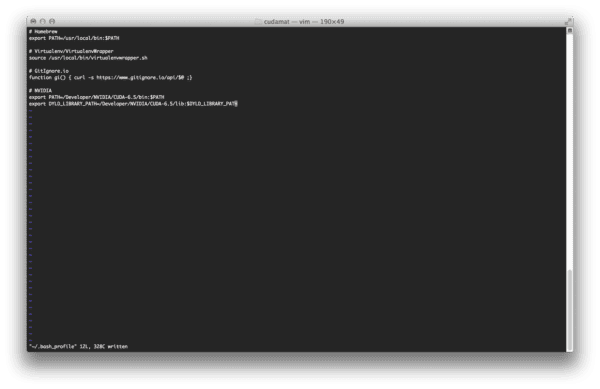This screenshot has width=600, height=389.
Task: Click the vertical scrollbar thumb
Action: click(x=570, y=309)
